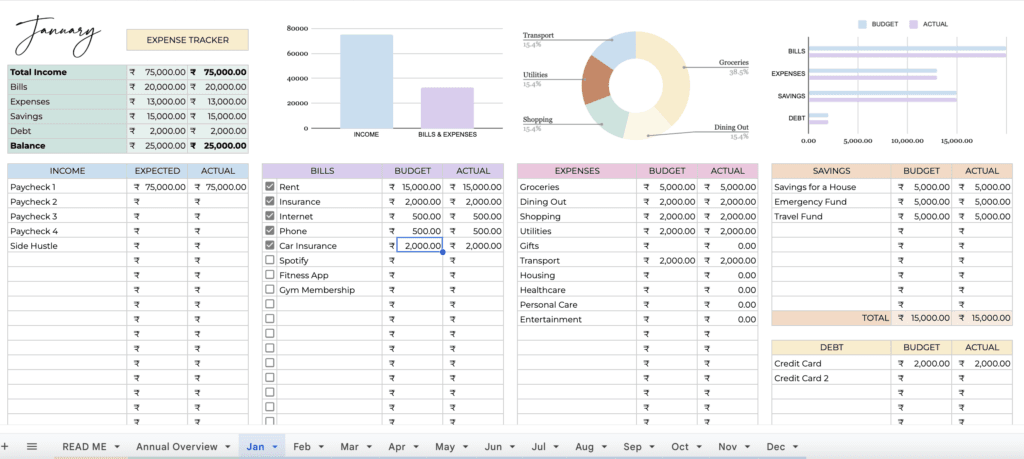Open the Jan tab dropdown arrow
Viewport: 1024px width, 459px height.
275,447
